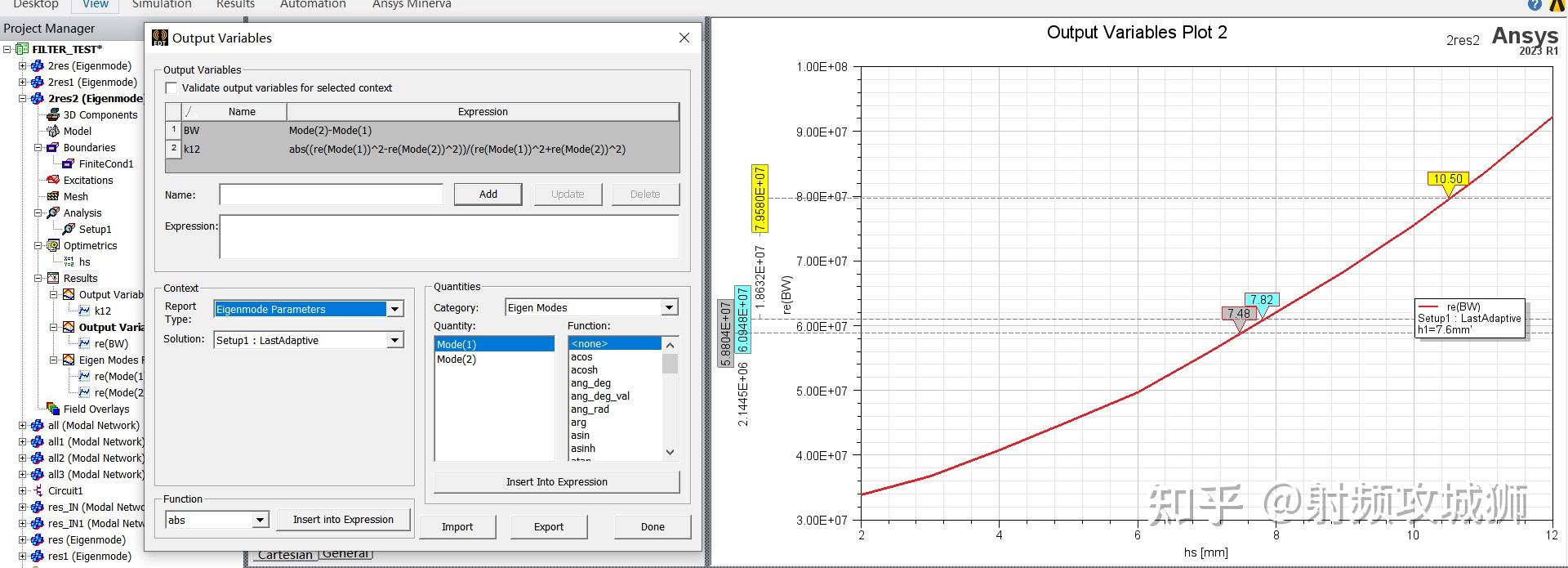1568x568 pixels.
Task: Click the Analysis icon in tree
Action: coord(53,212)
